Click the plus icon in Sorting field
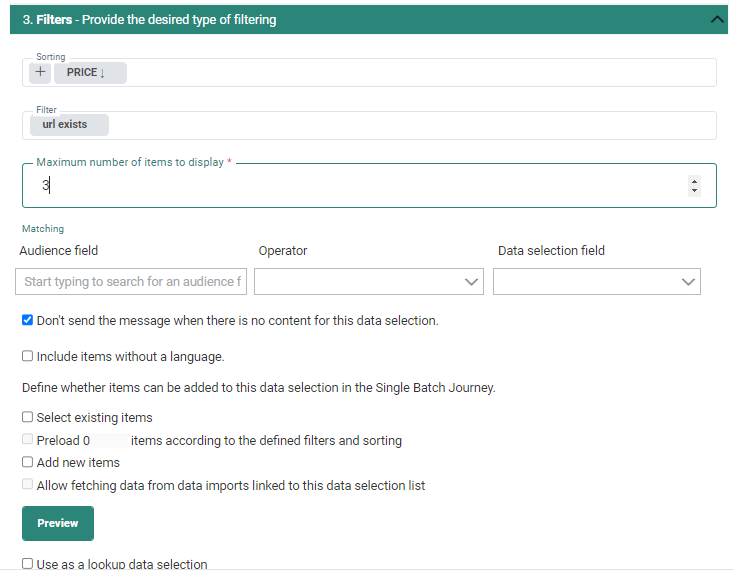 click(x=41, y=72)
